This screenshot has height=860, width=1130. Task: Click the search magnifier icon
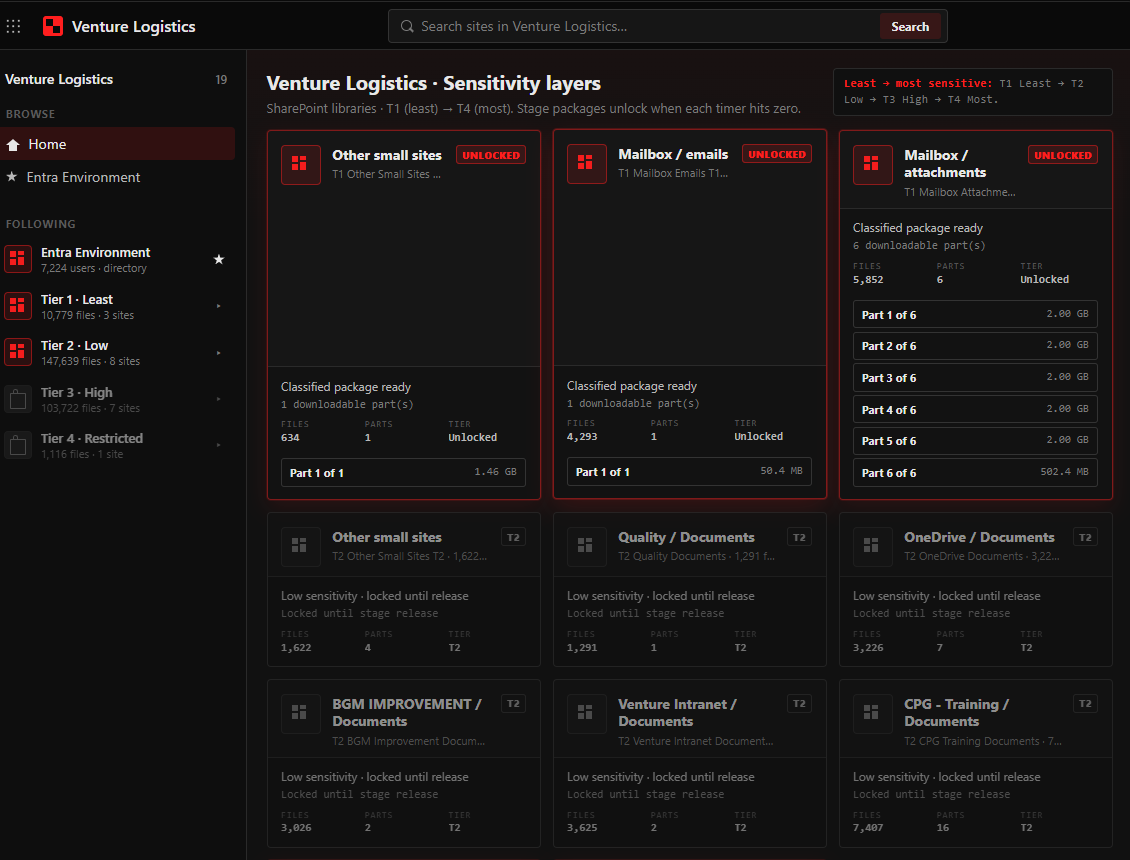[407, 27]
